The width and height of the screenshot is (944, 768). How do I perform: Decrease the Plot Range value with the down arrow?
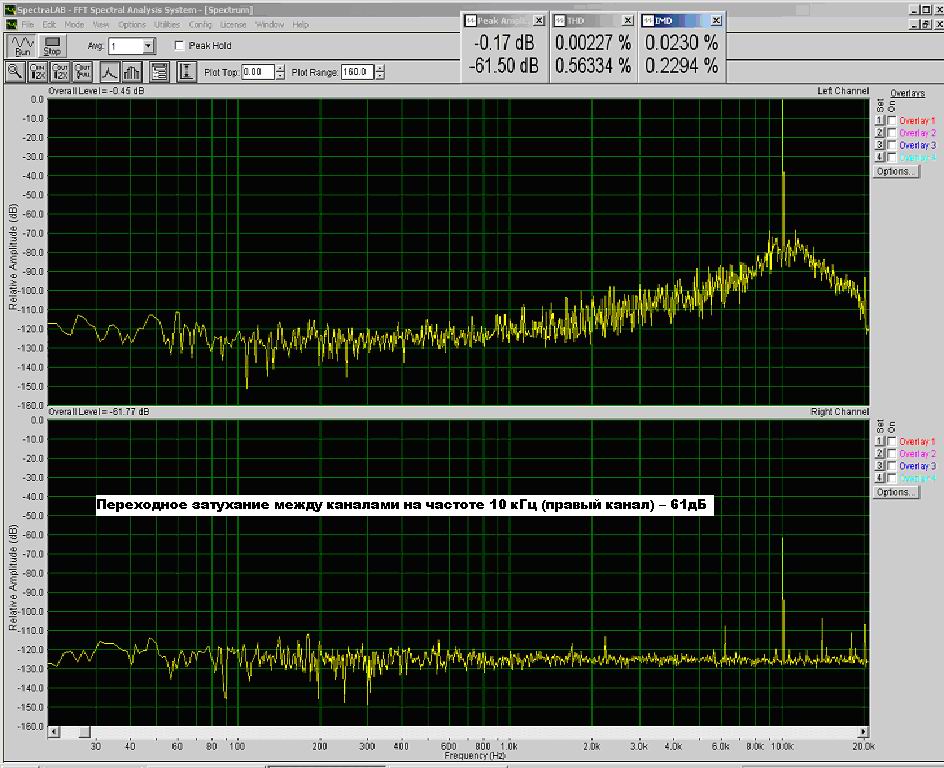click(380, 76)
